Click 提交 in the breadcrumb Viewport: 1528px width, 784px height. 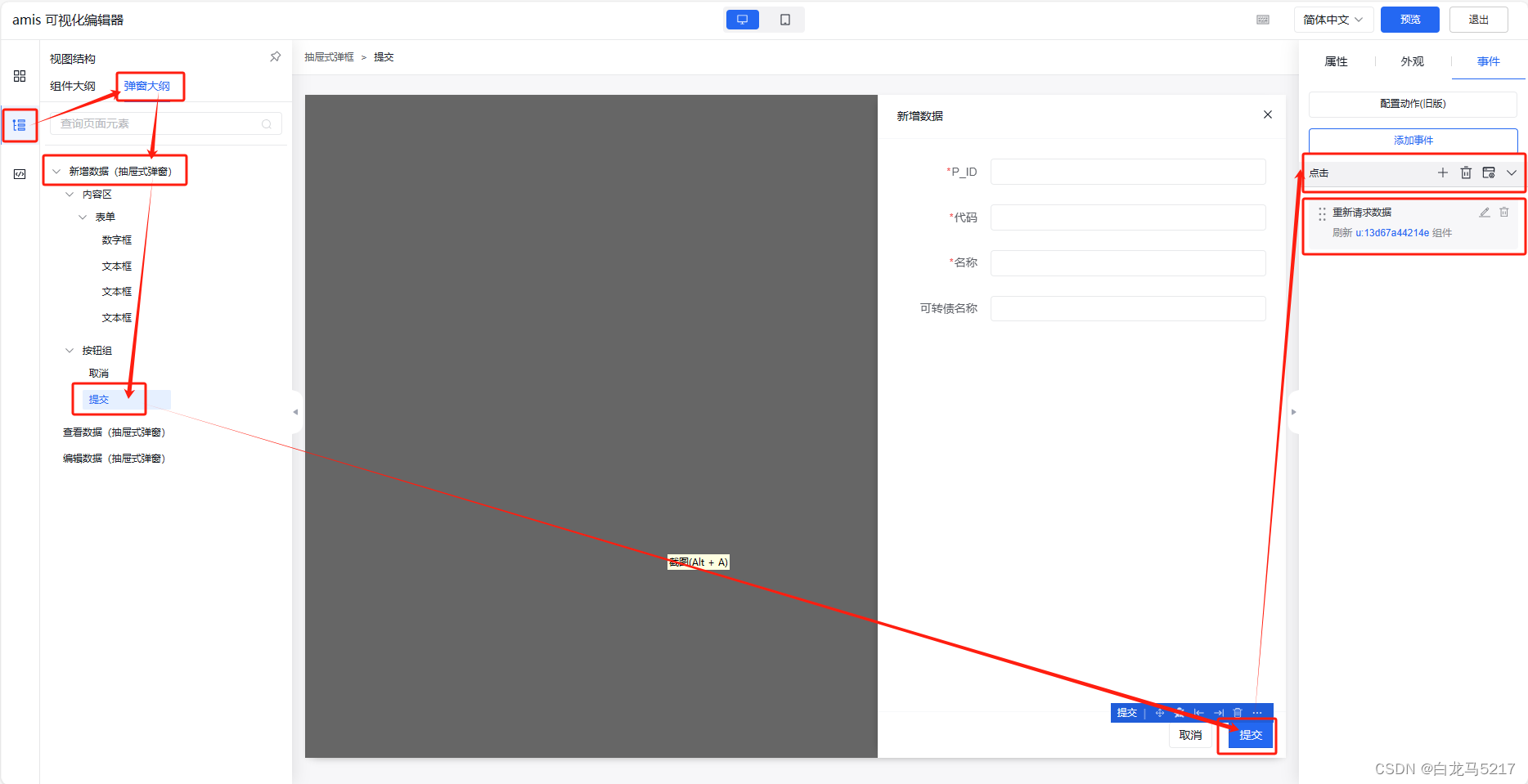coord(384,57)
